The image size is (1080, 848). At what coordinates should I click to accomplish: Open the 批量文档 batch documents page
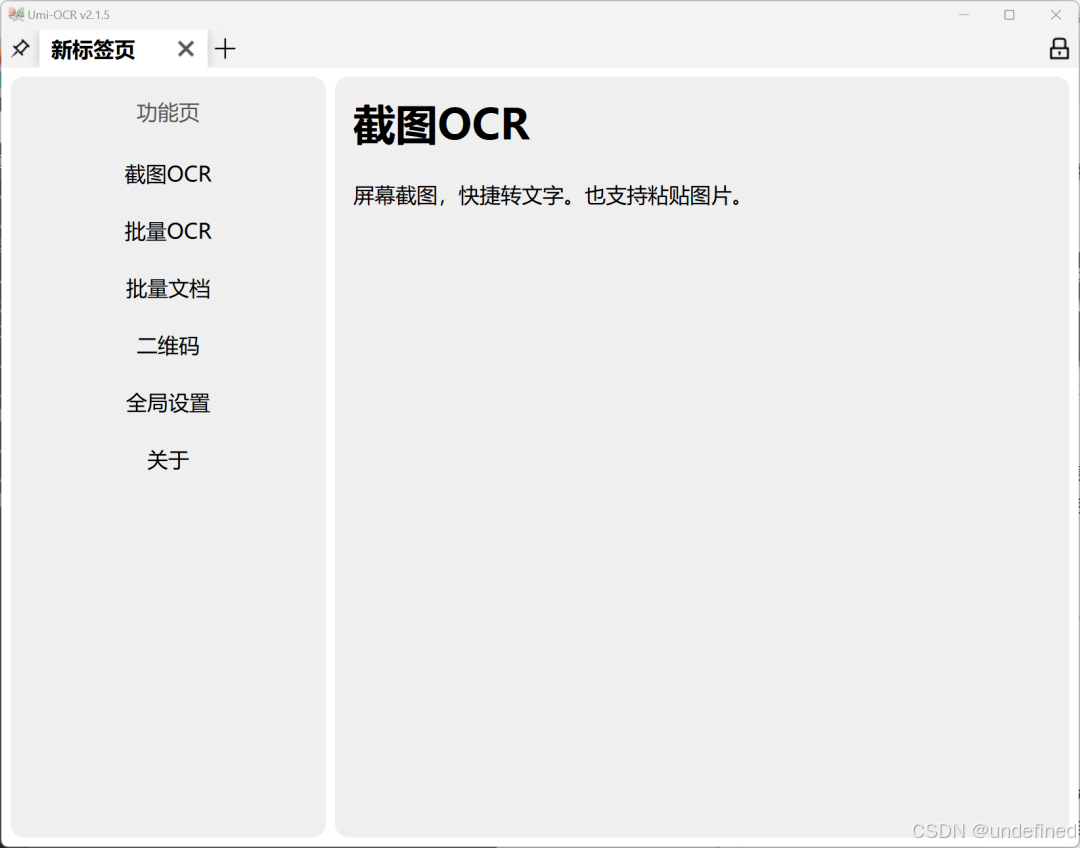pyautogui.click(x=168, y=288)
